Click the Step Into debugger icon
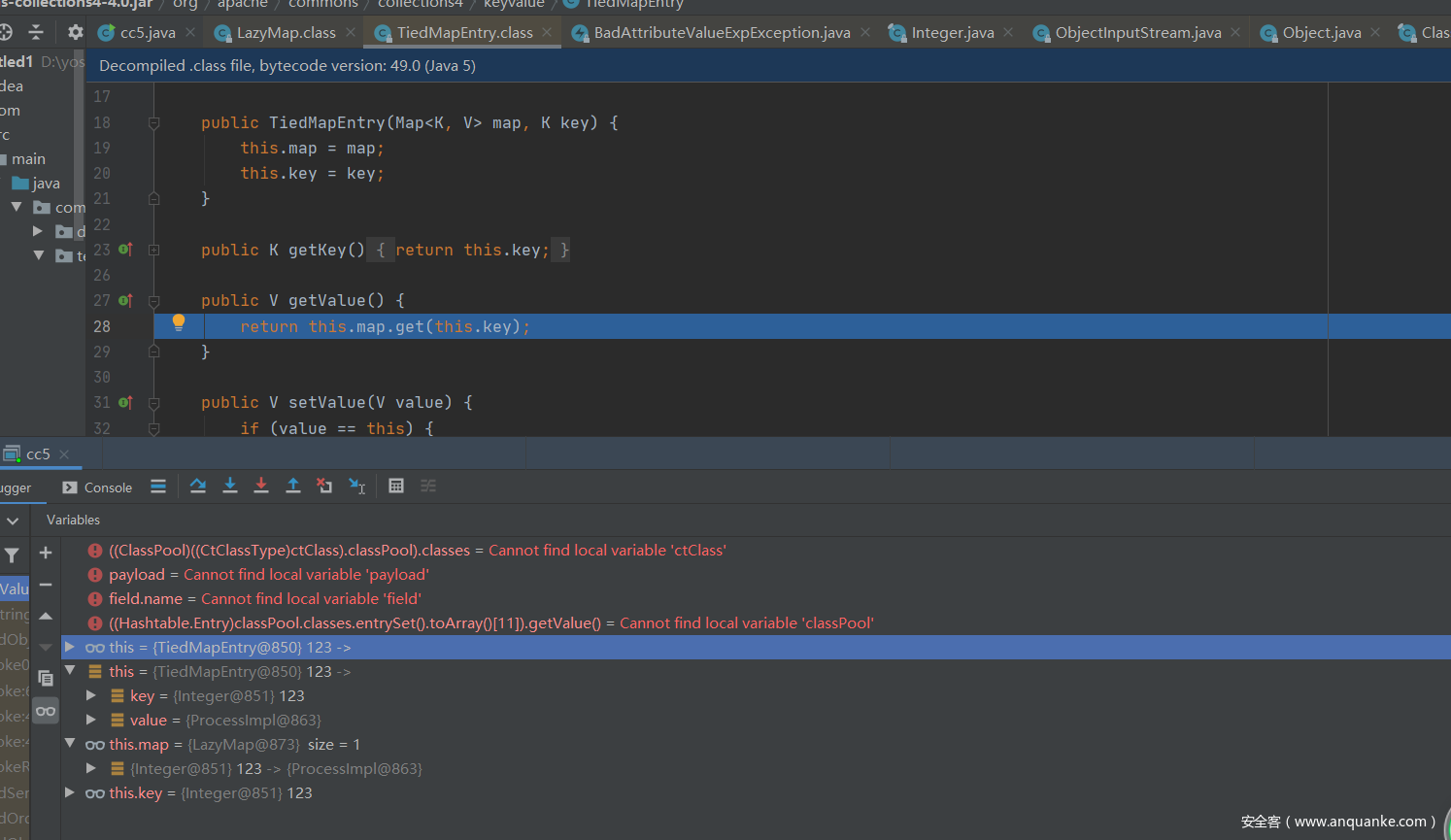 click(230, 487)
